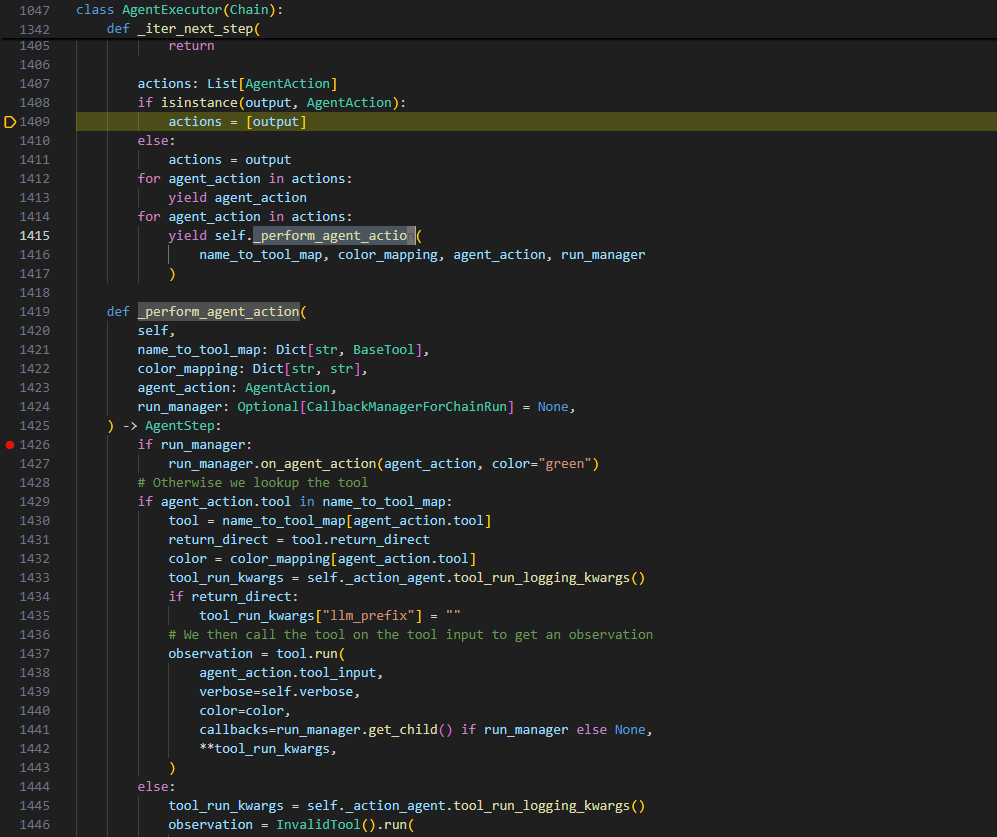
Task: Select line number 1437 in the gutter
Action: pos(34,654)
